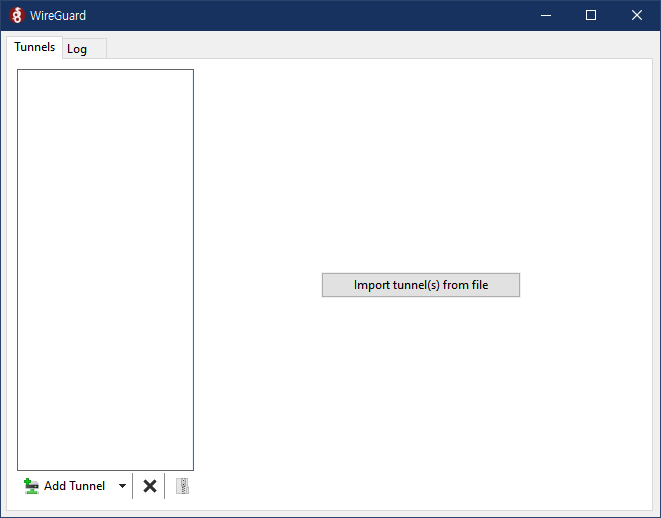The height and width of the screenshot is (518, 661).
Task: Minimize the WireGuard window
Action: 546,16
